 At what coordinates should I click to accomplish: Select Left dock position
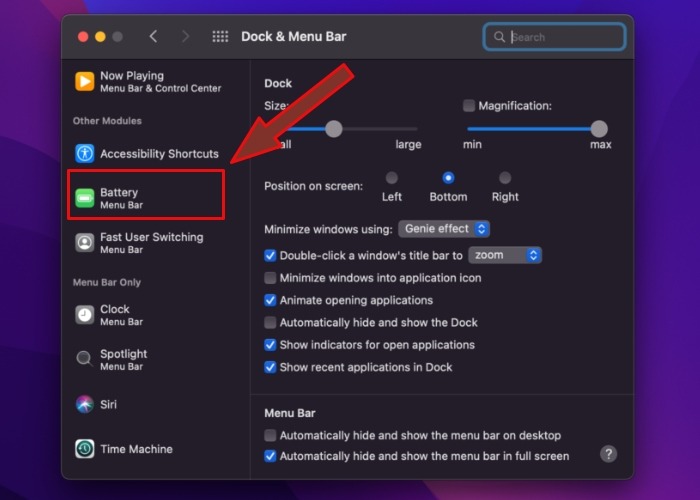[392, 178]
